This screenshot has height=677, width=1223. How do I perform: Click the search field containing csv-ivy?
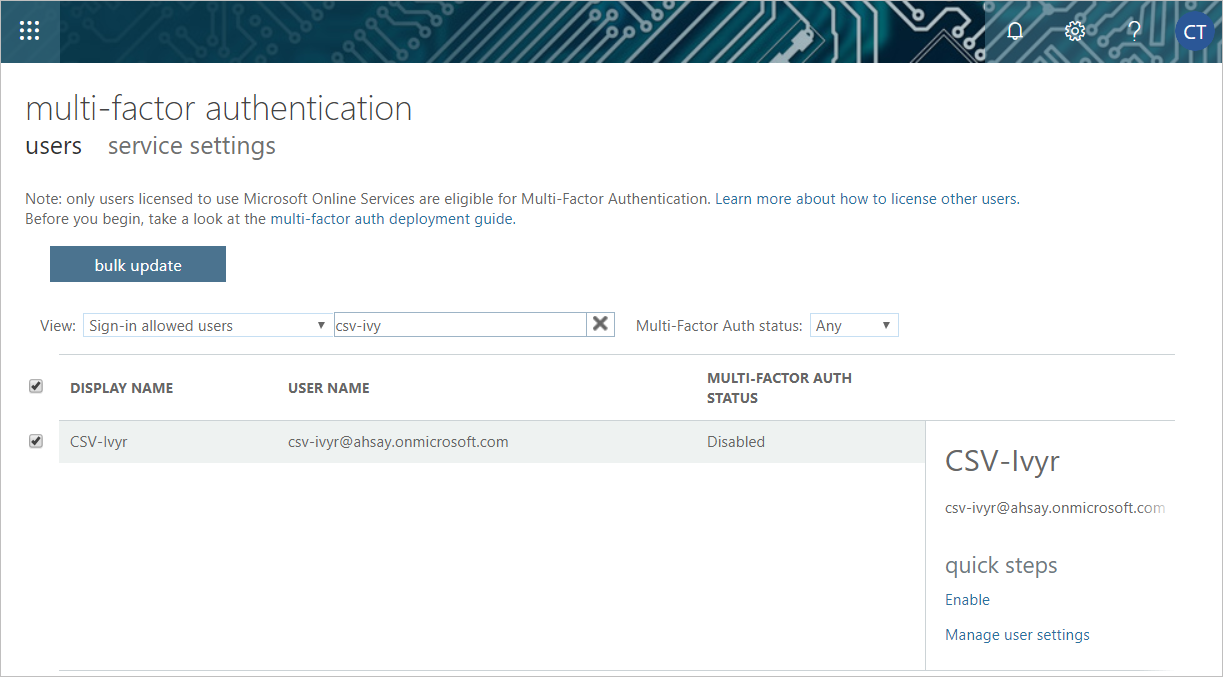(459, 325)
